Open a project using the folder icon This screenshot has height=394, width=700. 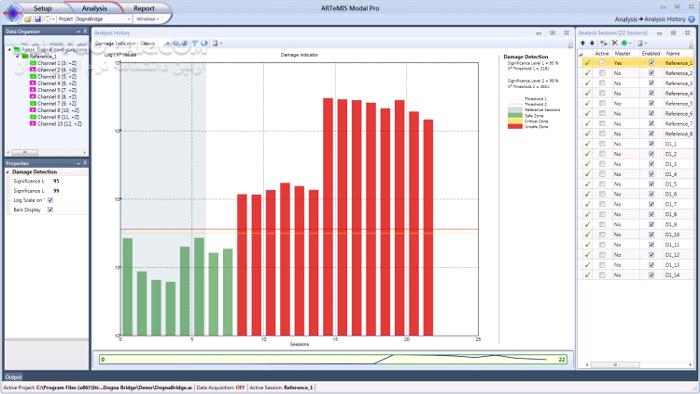[x=28, y=19]
